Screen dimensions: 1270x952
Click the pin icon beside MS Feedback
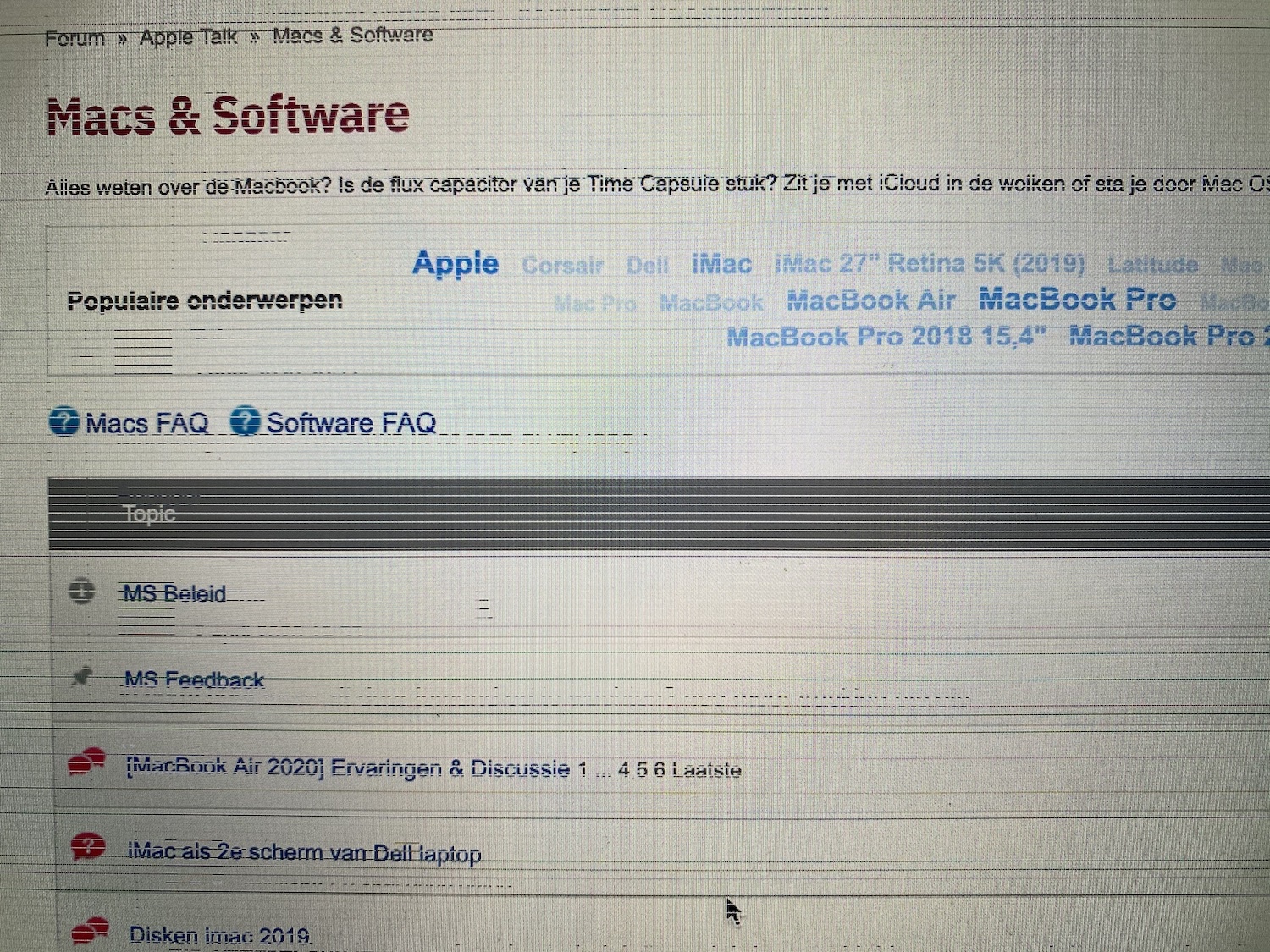82,676
